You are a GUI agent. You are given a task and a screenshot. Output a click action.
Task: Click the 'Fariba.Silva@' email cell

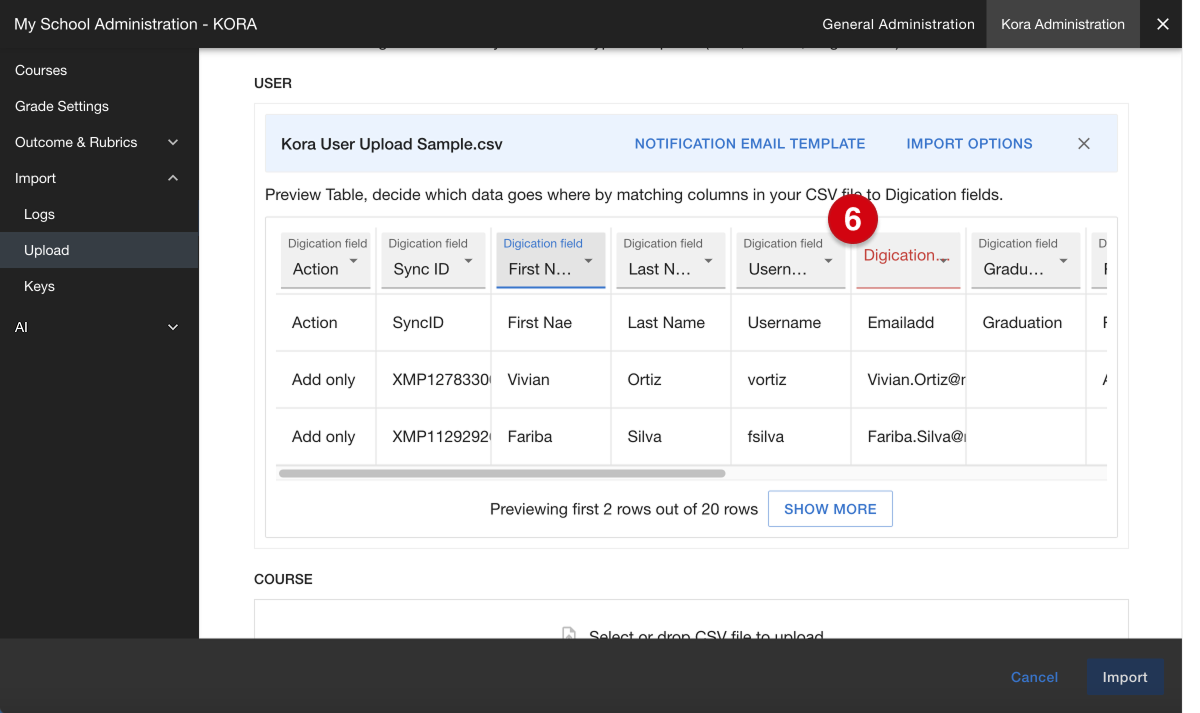point(909,437)
